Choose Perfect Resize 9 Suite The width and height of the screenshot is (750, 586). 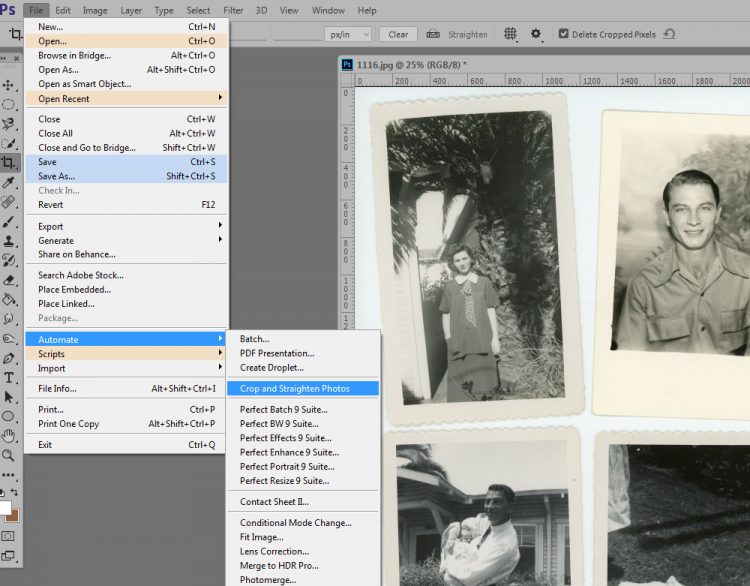[x=303, y=481]
